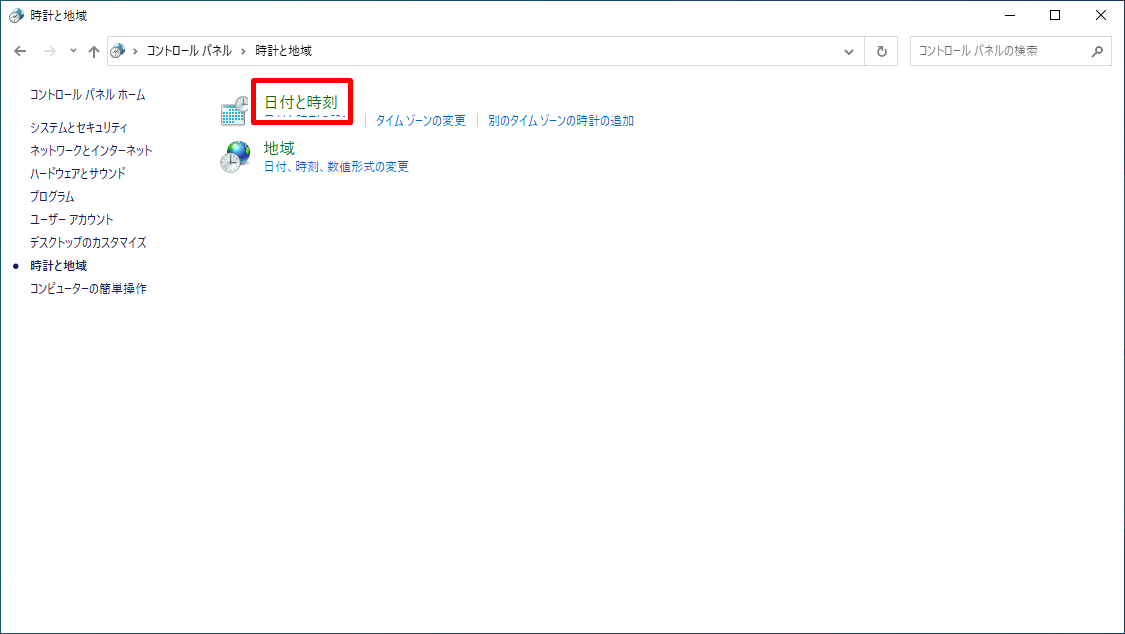
Task: Open the 地域 heading link
Action: (279, 148)
